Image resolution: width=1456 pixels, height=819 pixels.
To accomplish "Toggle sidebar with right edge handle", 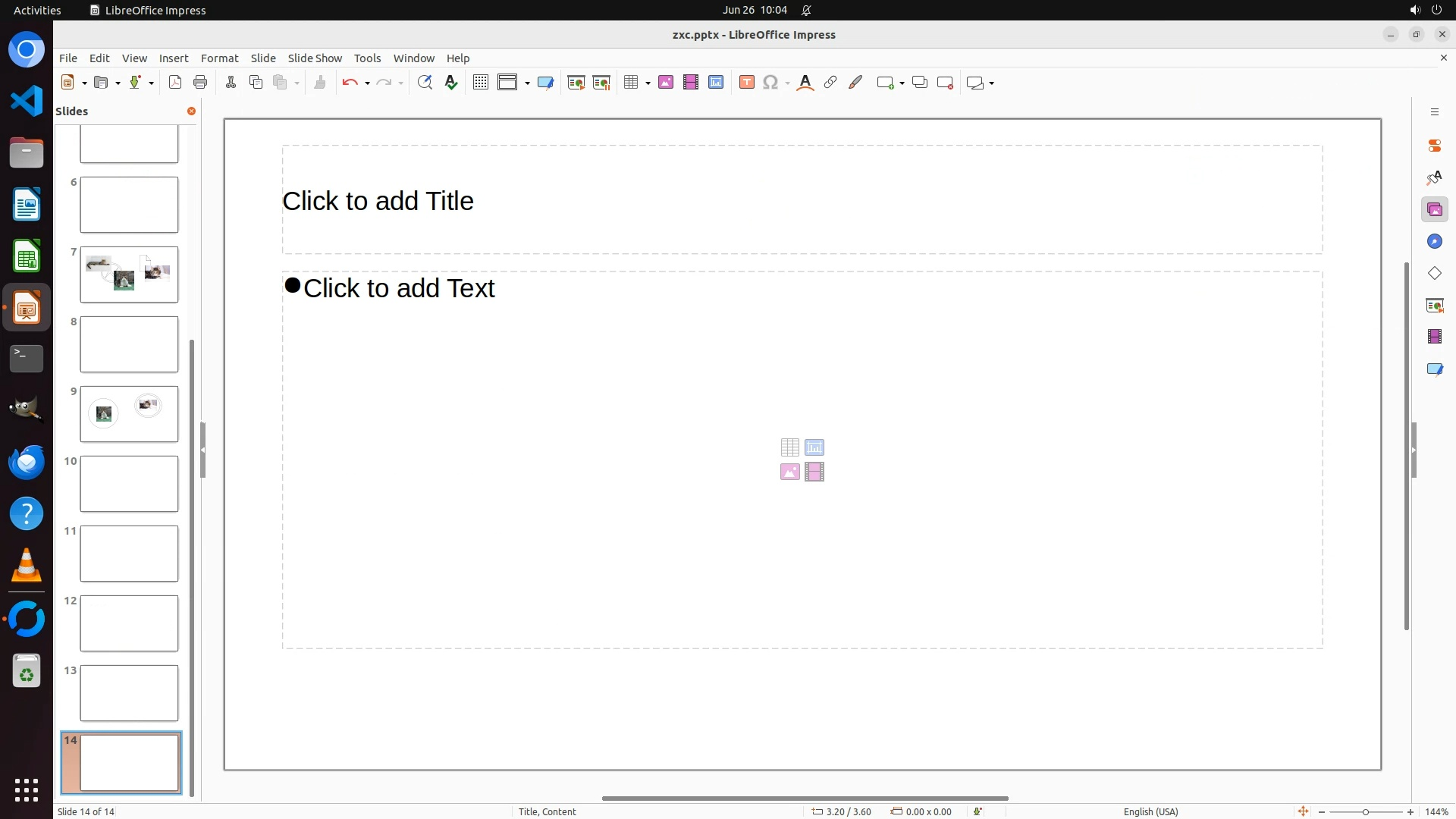I will click(x=1414, y=450).
